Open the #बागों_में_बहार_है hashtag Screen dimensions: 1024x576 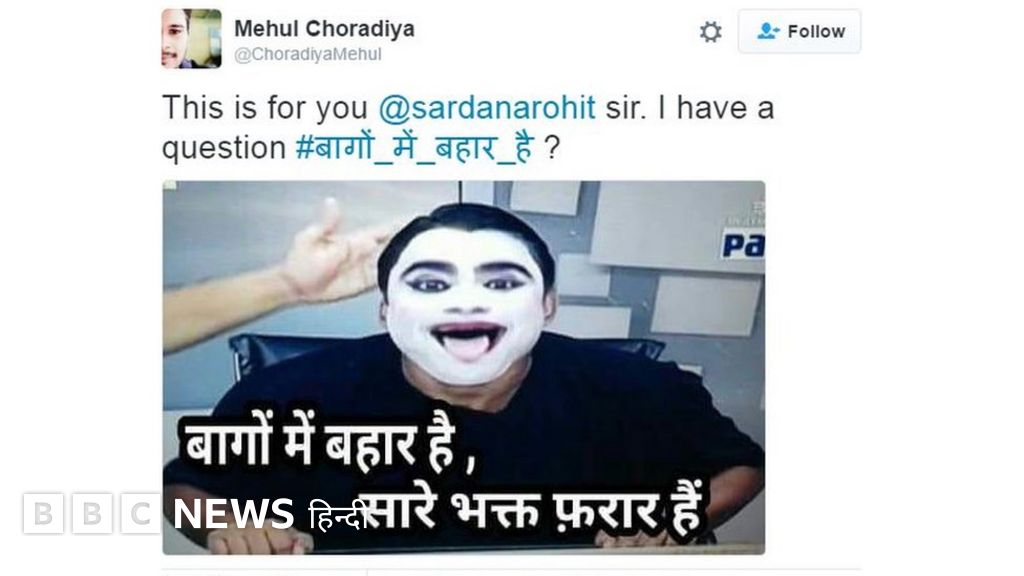click(414, 147)
